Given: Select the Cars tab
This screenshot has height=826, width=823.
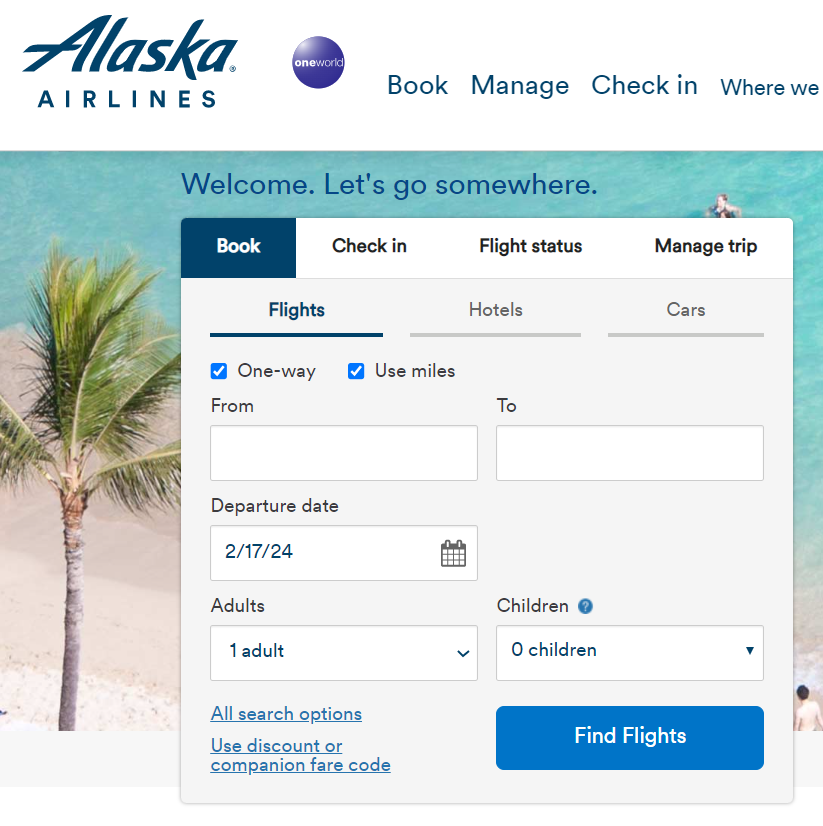Looking at the screenshot, I should (685, 310).
